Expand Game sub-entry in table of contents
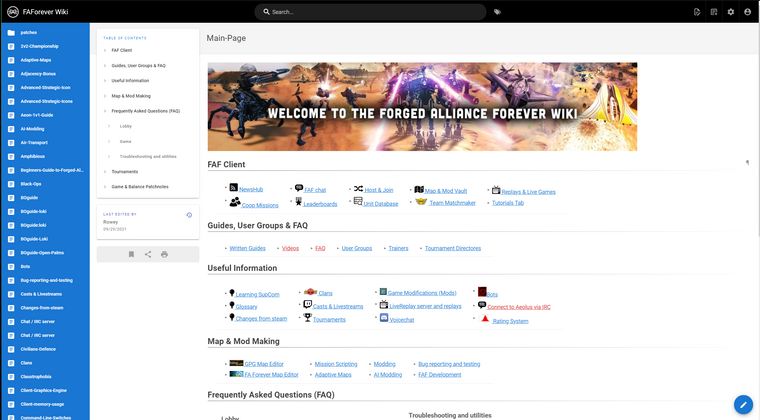760x420 pixels. click(x=109, y=141)
